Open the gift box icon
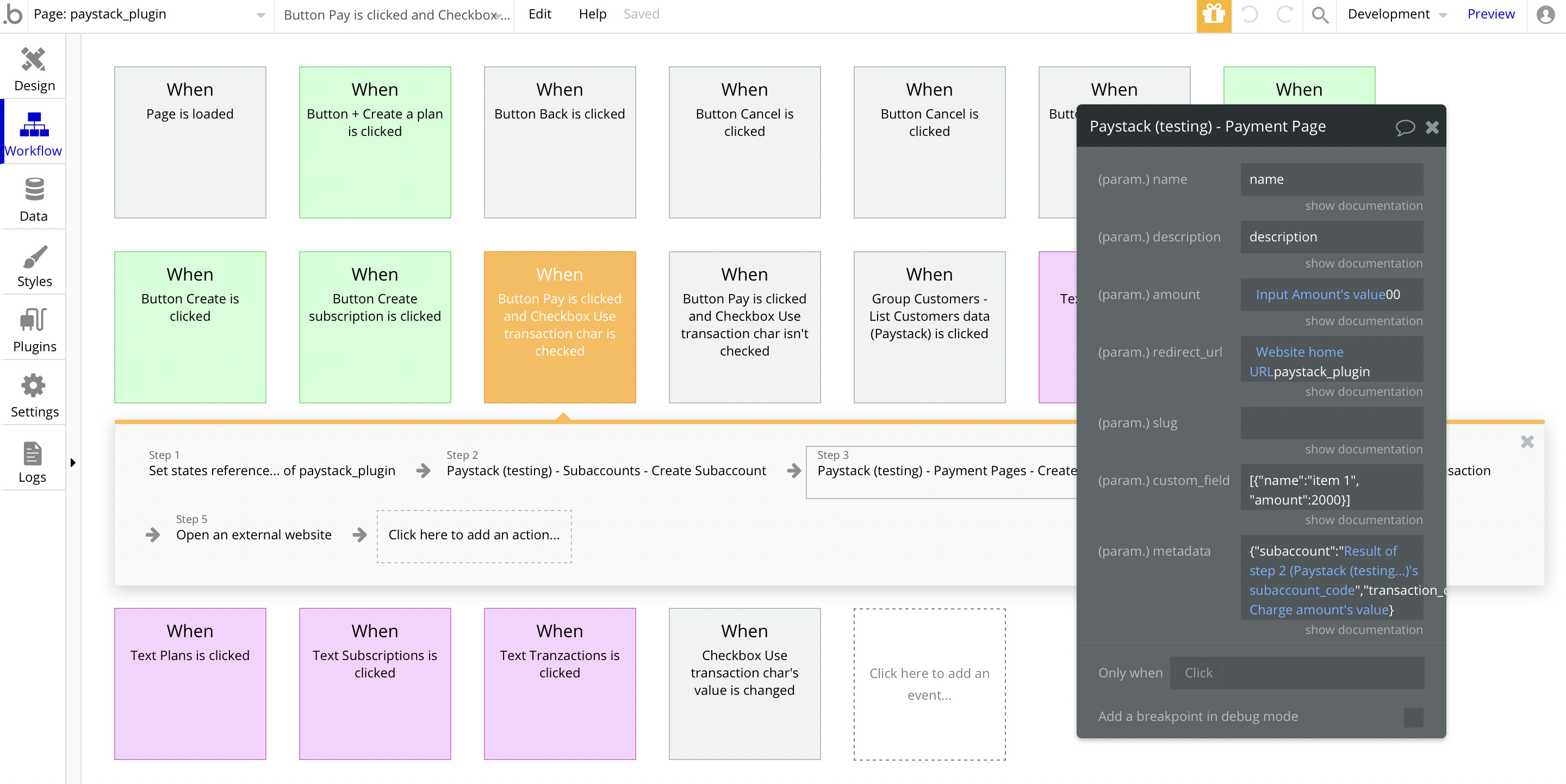Image resolution: width=1566 pixels, height=784 pixels. pos(1214,15)
